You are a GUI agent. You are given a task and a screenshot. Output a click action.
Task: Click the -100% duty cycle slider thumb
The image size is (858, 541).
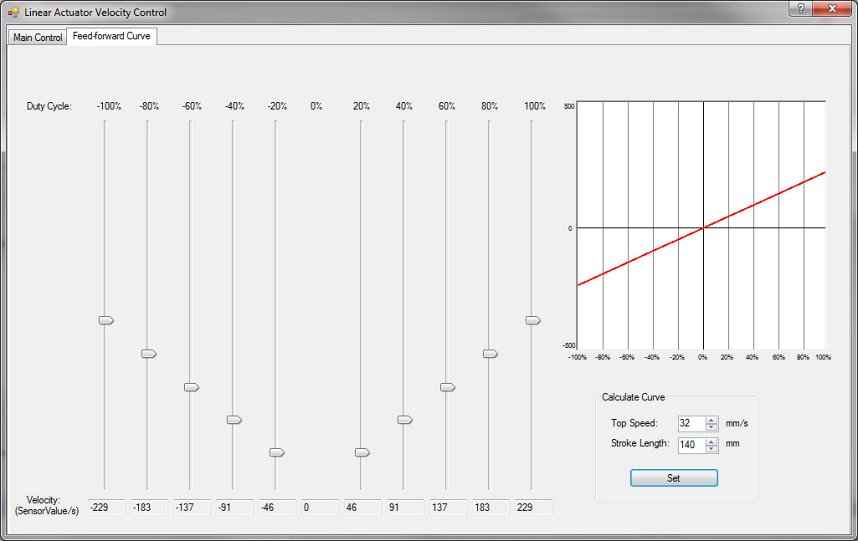(x=106, y=321)
